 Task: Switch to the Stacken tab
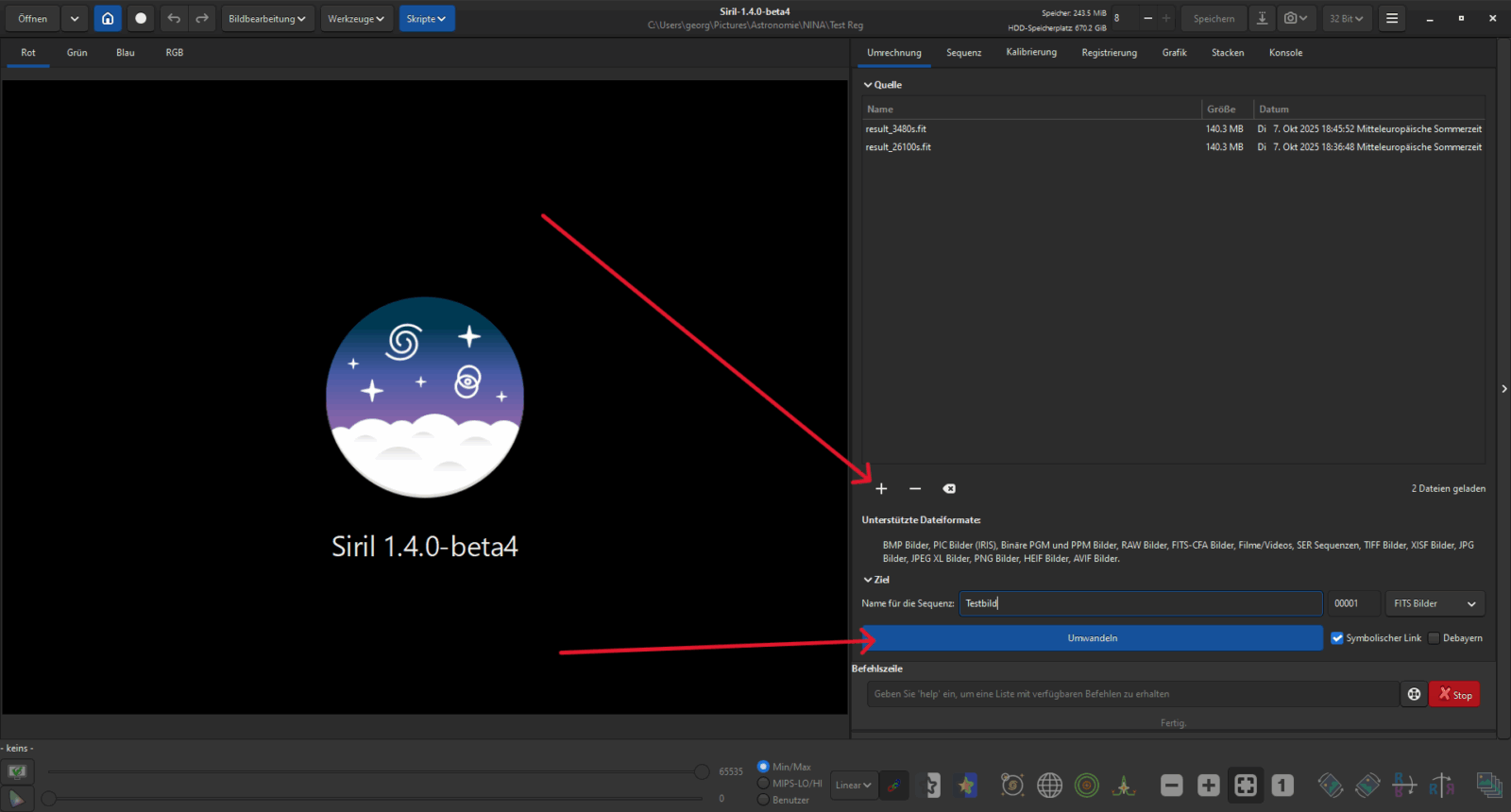1228,53
